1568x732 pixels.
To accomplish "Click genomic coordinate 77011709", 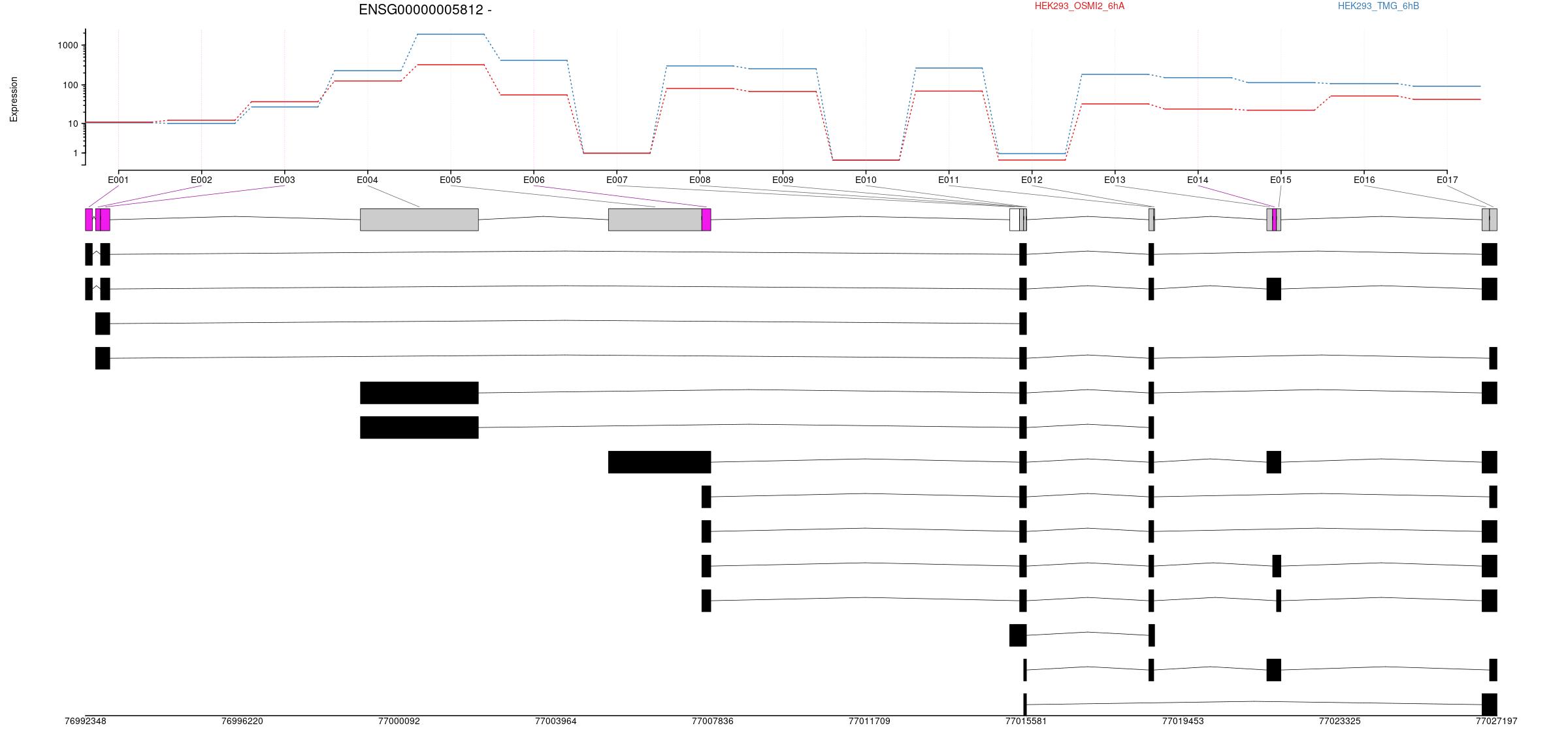I will [870, 721].
